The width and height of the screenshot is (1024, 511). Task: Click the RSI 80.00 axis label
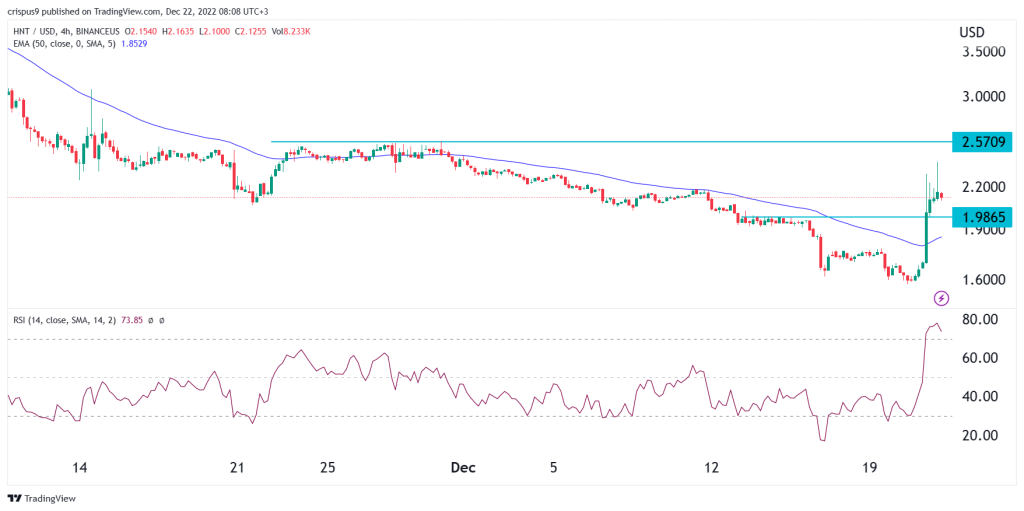click(x=978, y=320)
